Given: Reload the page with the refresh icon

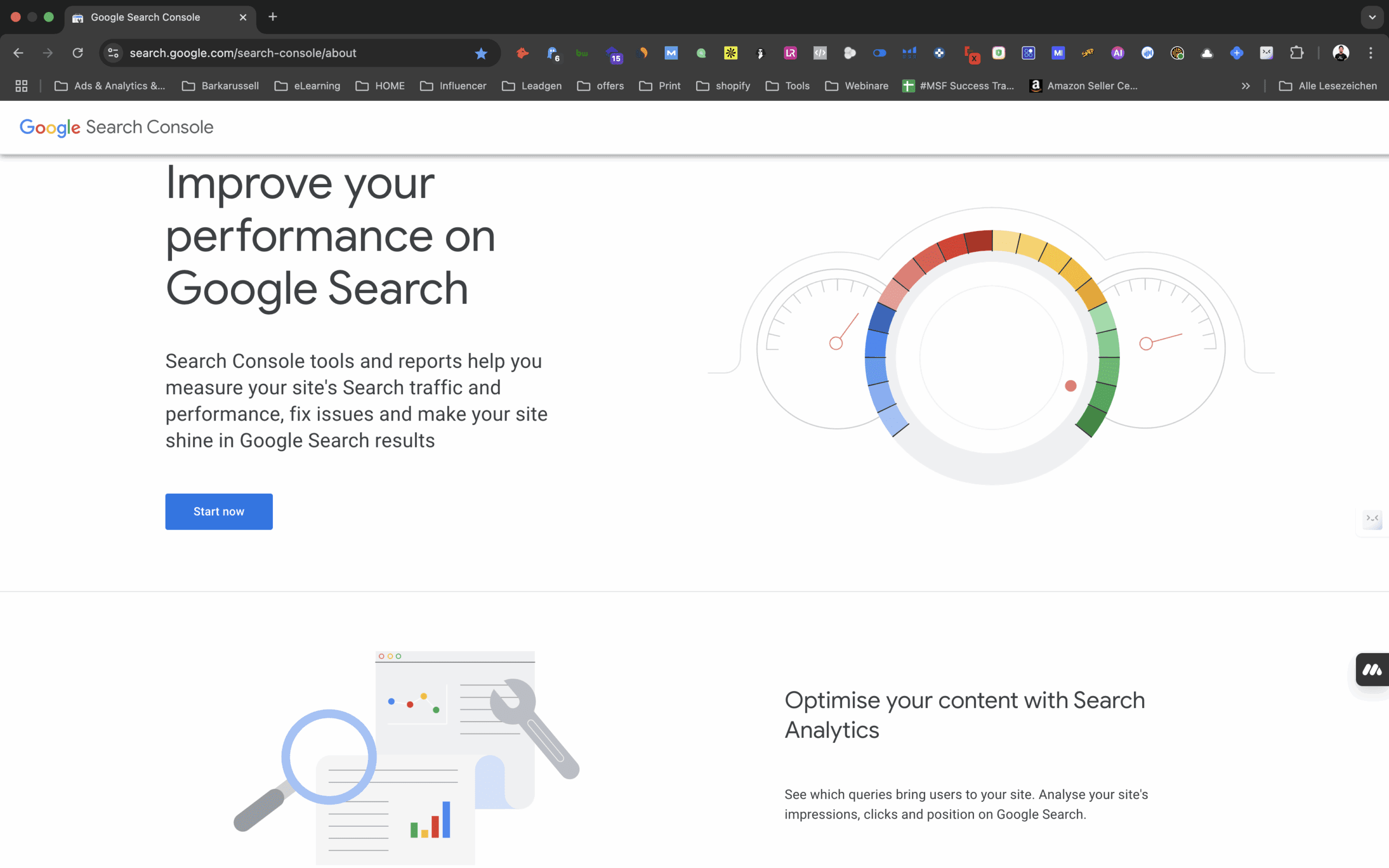Looking at the screenshot, I should coord(78,53).
